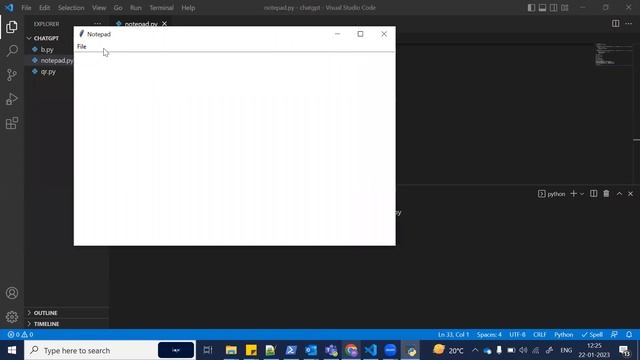The height and width of the screenshot is (360, 640).
Task: Open PowerShell from taskbar
Action: pos(291,350)
